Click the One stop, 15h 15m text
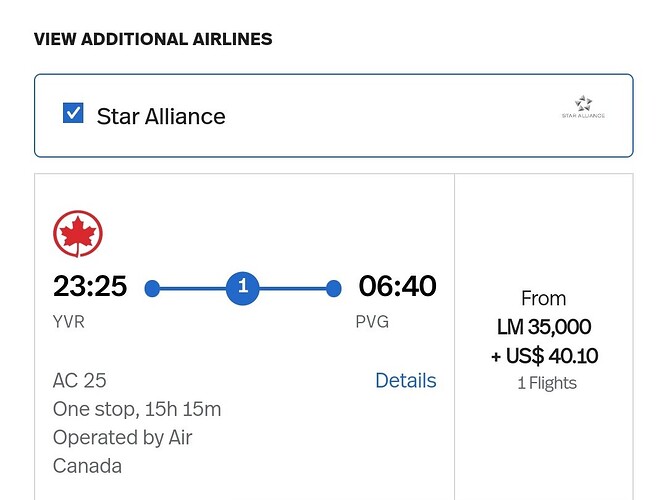This screenshot has height=500, width=667. [x=137, y=409]
